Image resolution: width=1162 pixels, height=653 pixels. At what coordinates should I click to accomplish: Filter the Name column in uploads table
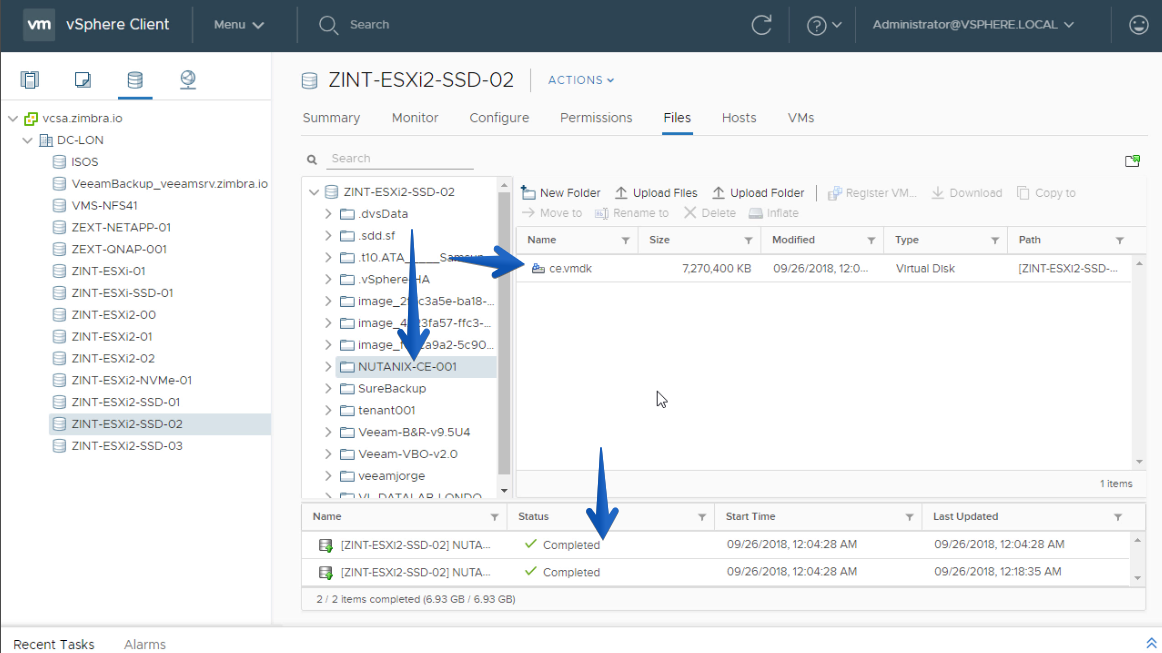pyautogui.click(x=494, y=517)
